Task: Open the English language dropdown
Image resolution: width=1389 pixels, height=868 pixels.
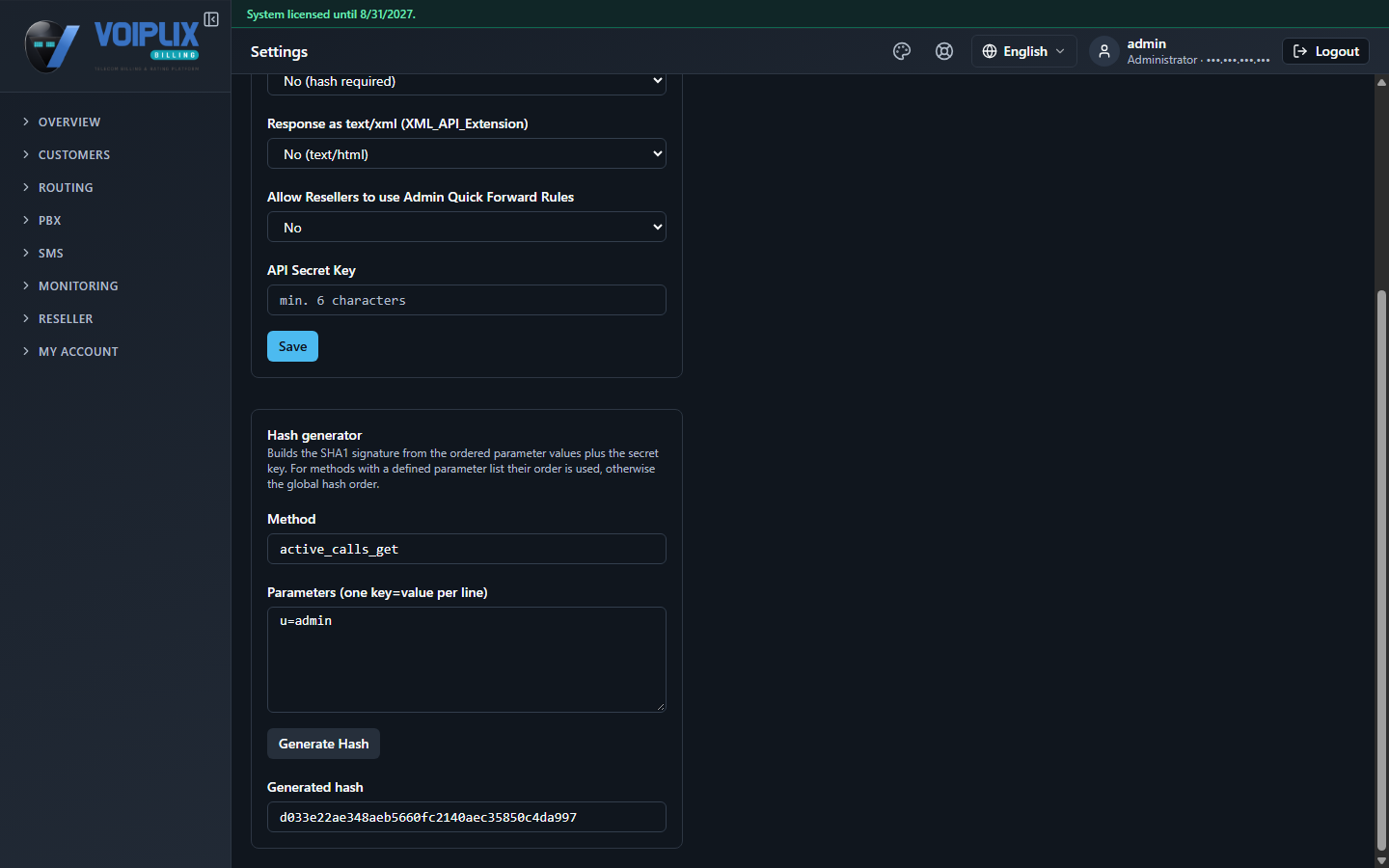Action: pyautogui.click(x=1023, y=51)
